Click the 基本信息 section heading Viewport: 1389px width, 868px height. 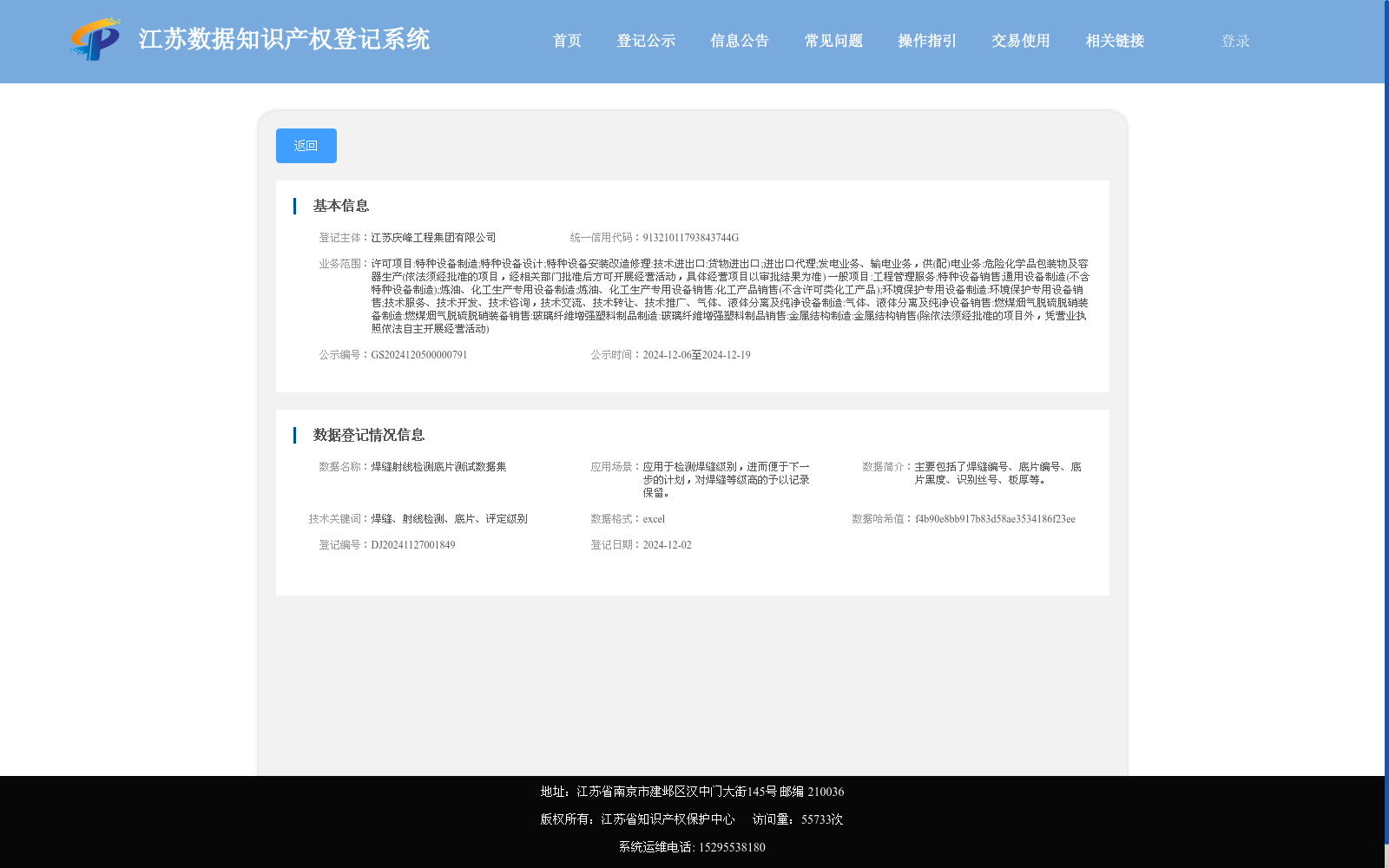(341, 206)
